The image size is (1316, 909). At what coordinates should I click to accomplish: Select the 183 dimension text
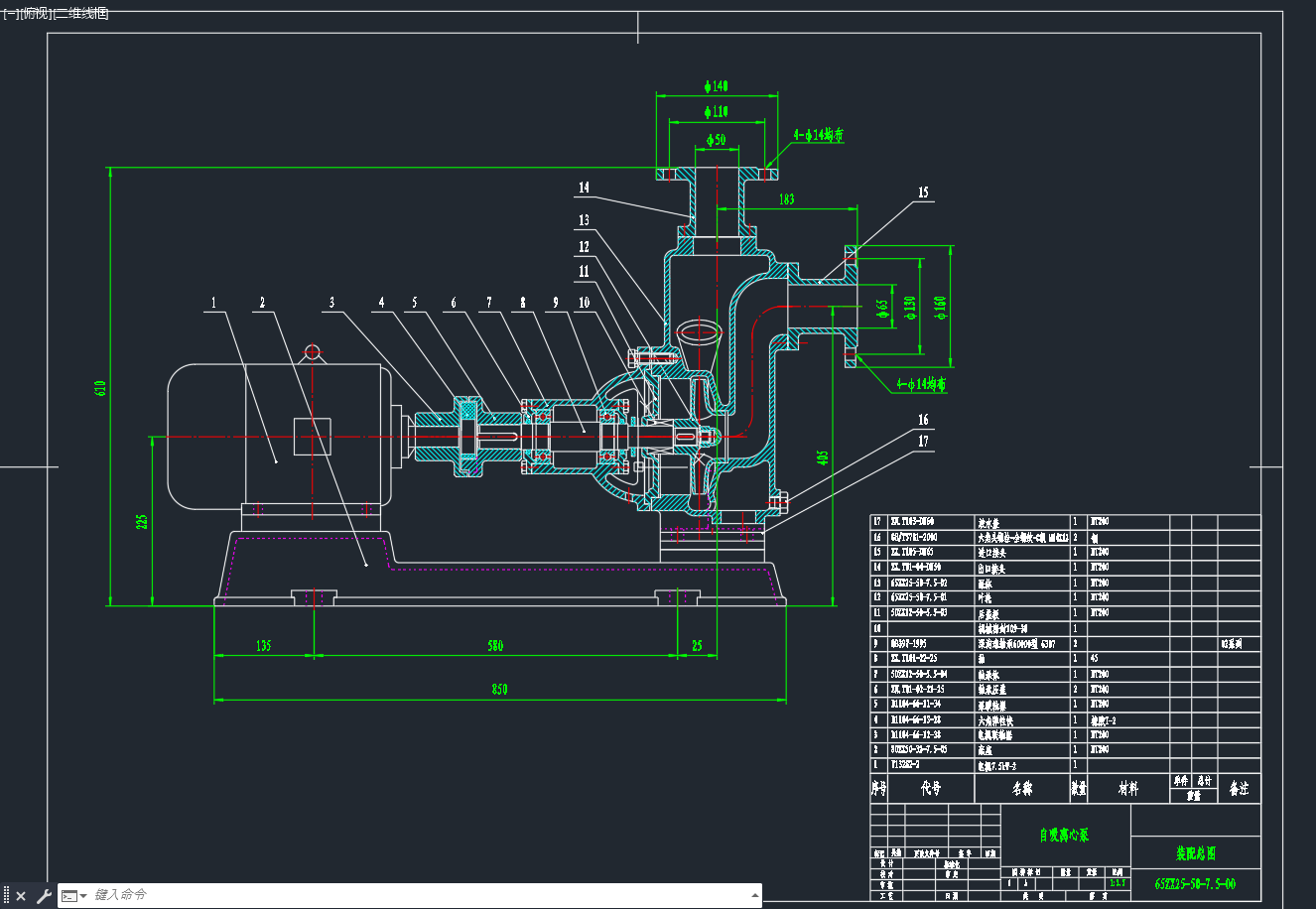[x=786, y=198]
